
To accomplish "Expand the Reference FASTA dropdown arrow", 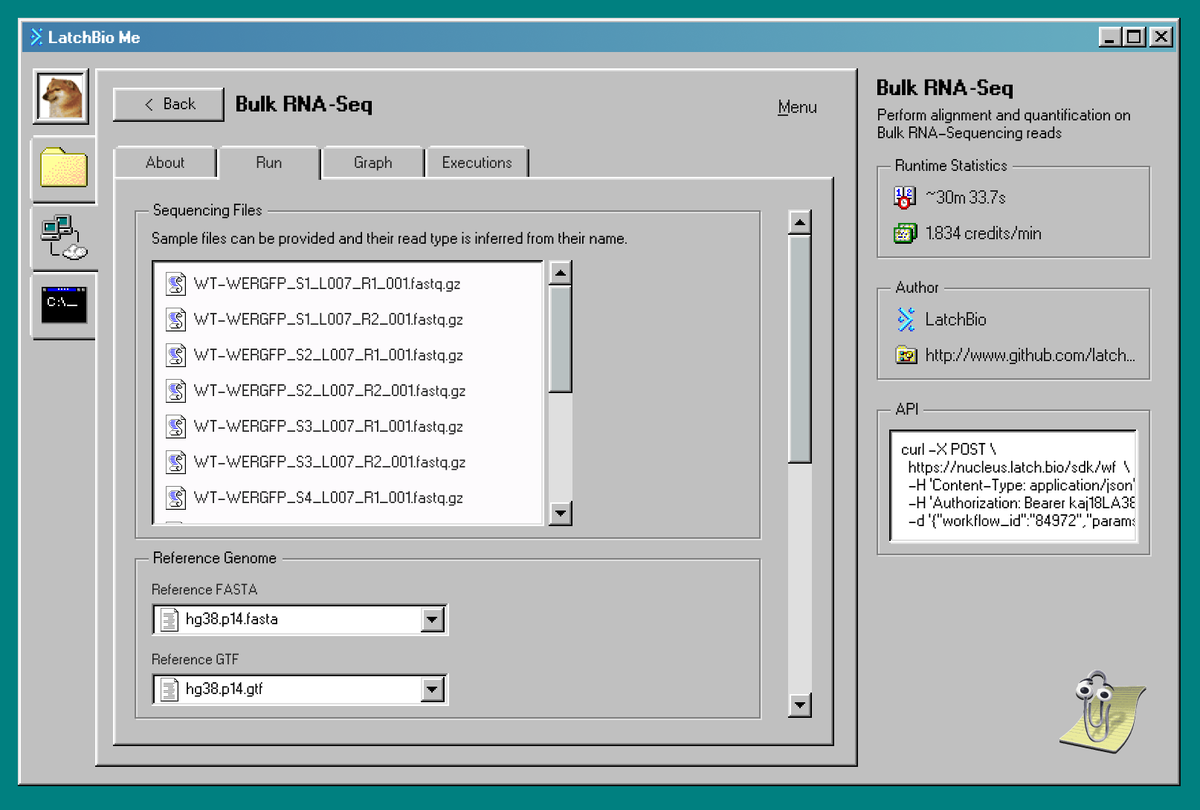I will click(432, 620).
